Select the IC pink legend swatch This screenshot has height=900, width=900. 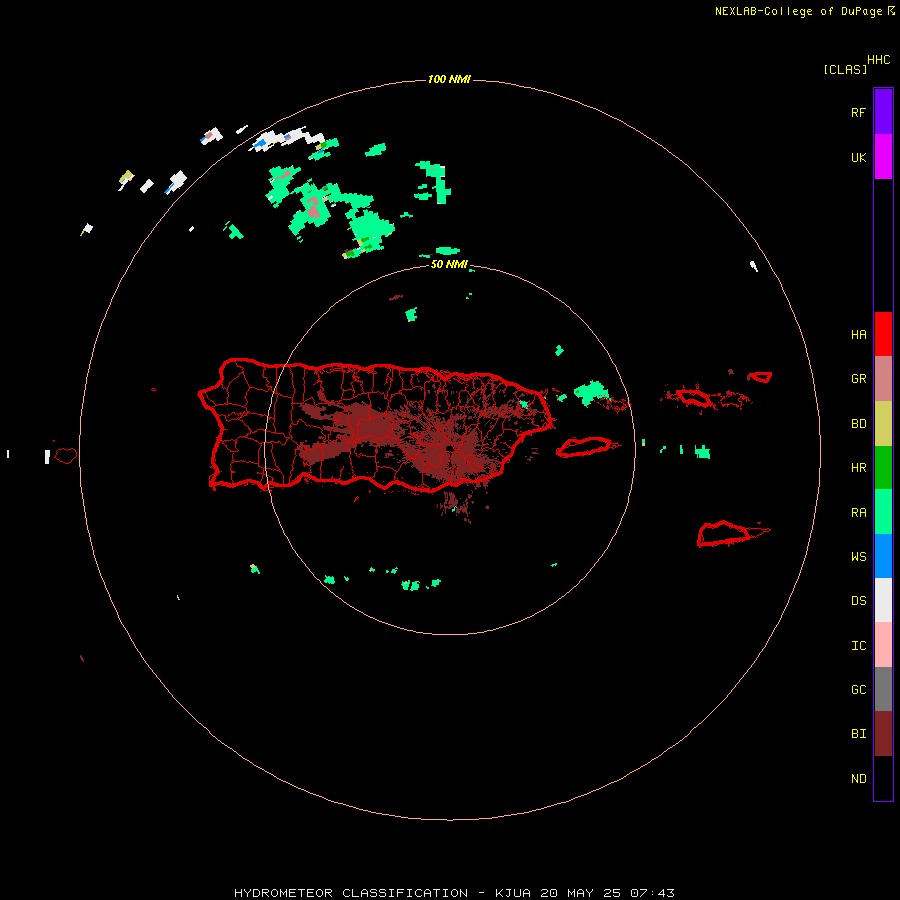pyautogui.click(x=883, y=645)
